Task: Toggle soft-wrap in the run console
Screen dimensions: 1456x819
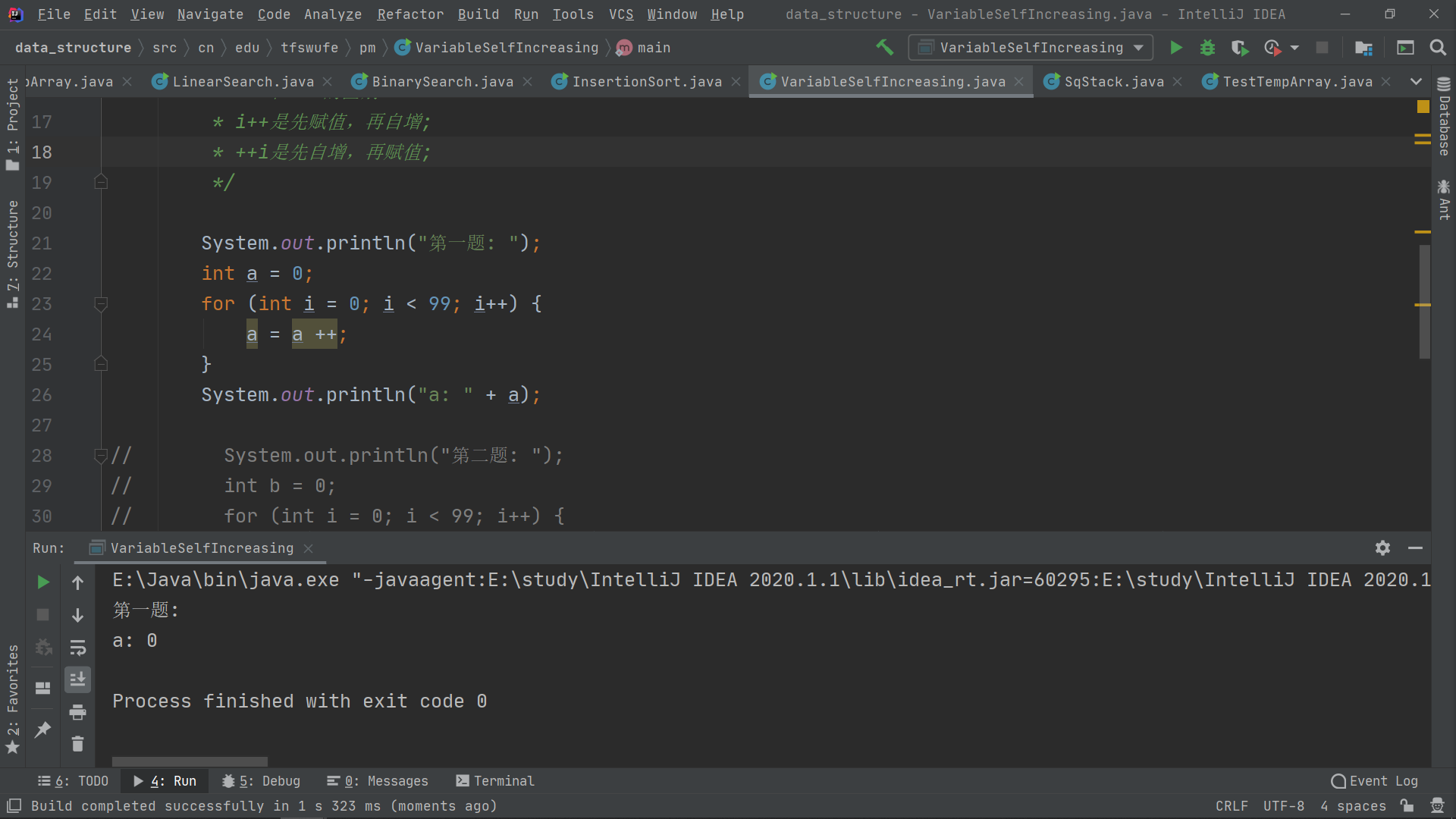Action: [x=77, y=648]
